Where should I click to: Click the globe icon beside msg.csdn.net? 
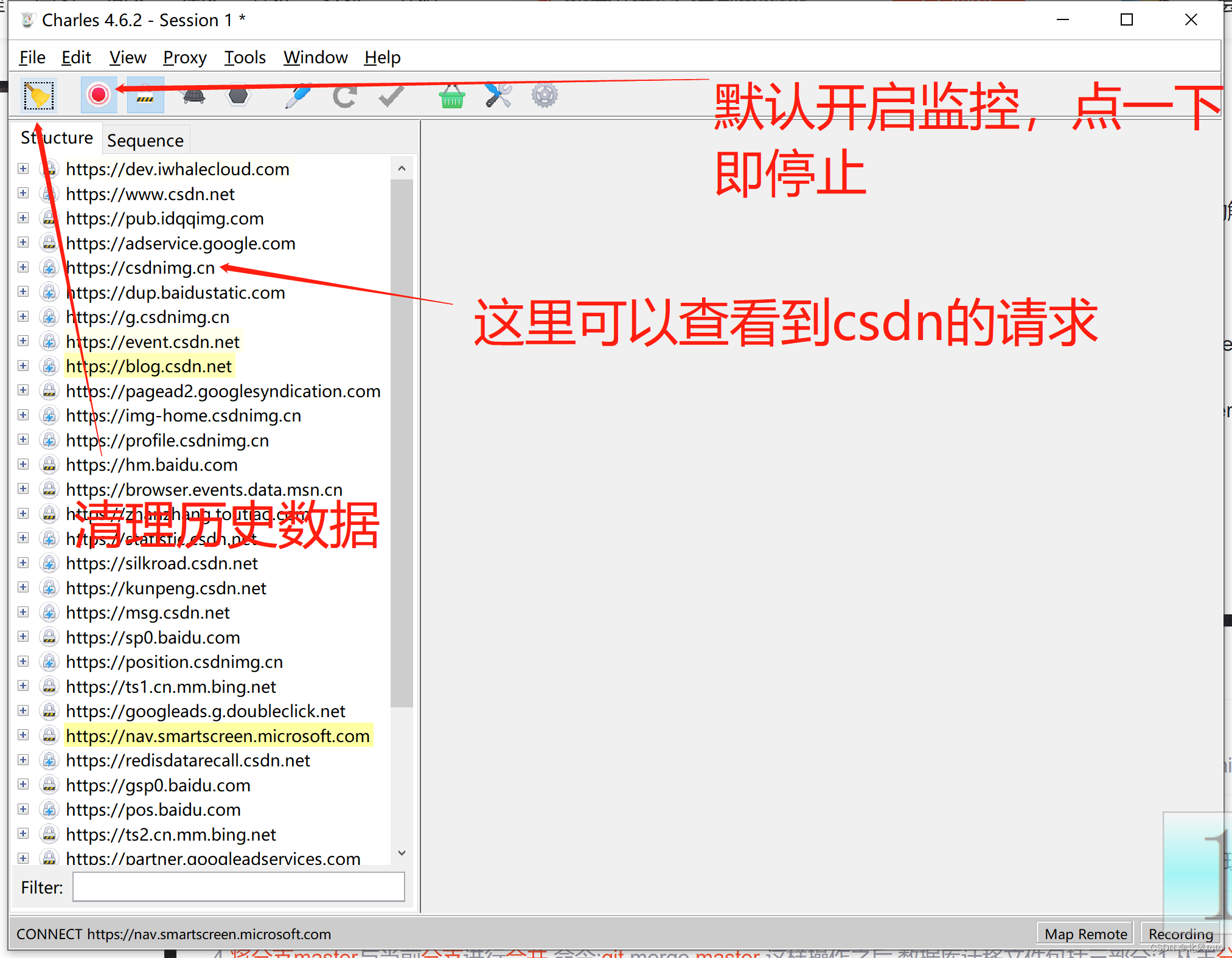(49, 612)
